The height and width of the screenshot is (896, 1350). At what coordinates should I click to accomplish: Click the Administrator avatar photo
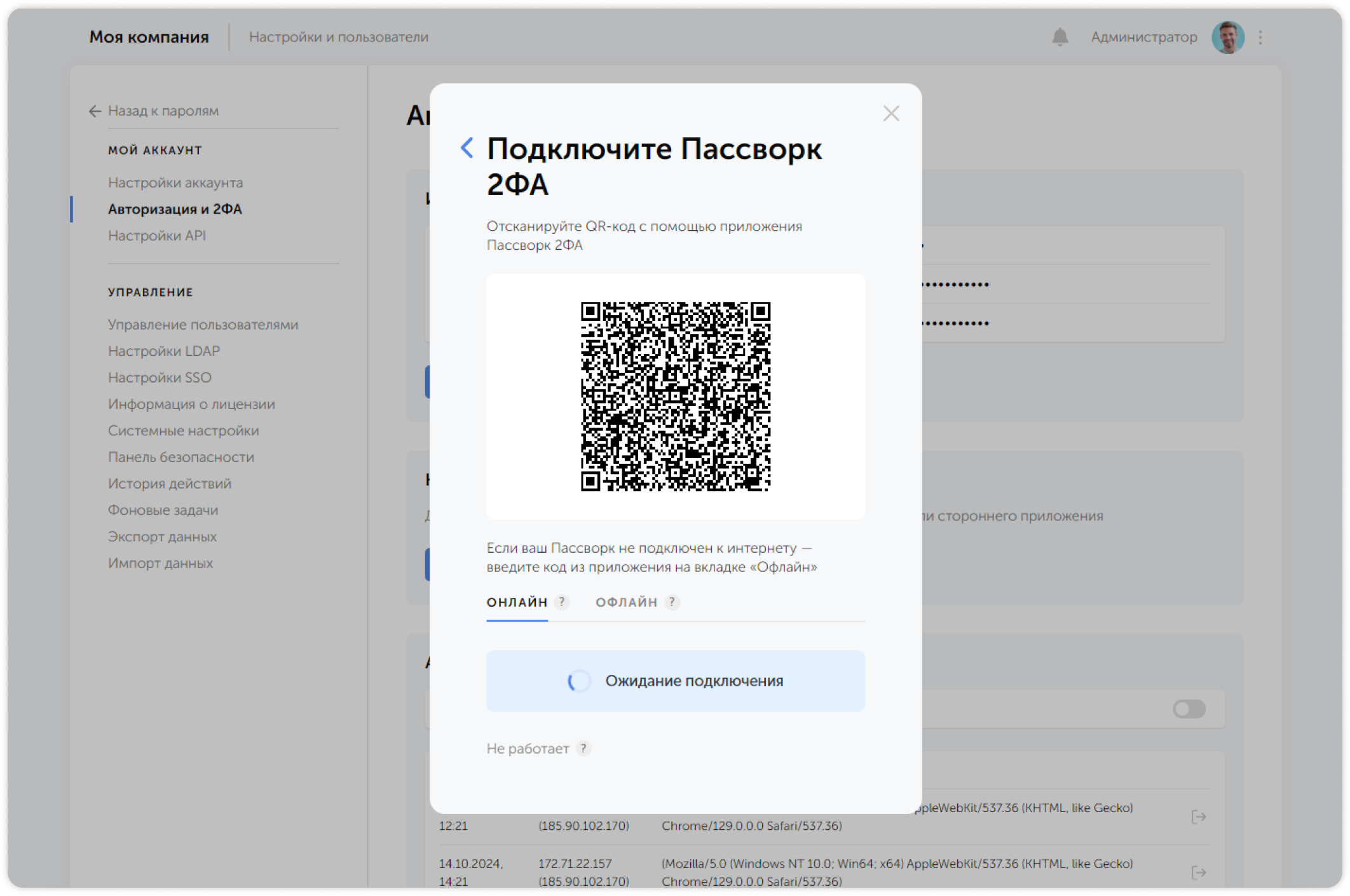[x=1228, y=36]
